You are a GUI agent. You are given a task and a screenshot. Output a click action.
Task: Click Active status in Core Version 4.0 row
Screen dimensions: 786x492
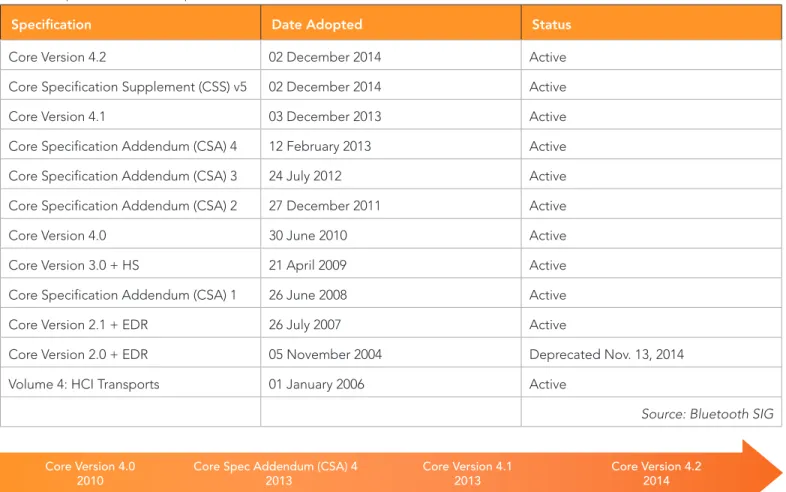[x=548, y=235]
